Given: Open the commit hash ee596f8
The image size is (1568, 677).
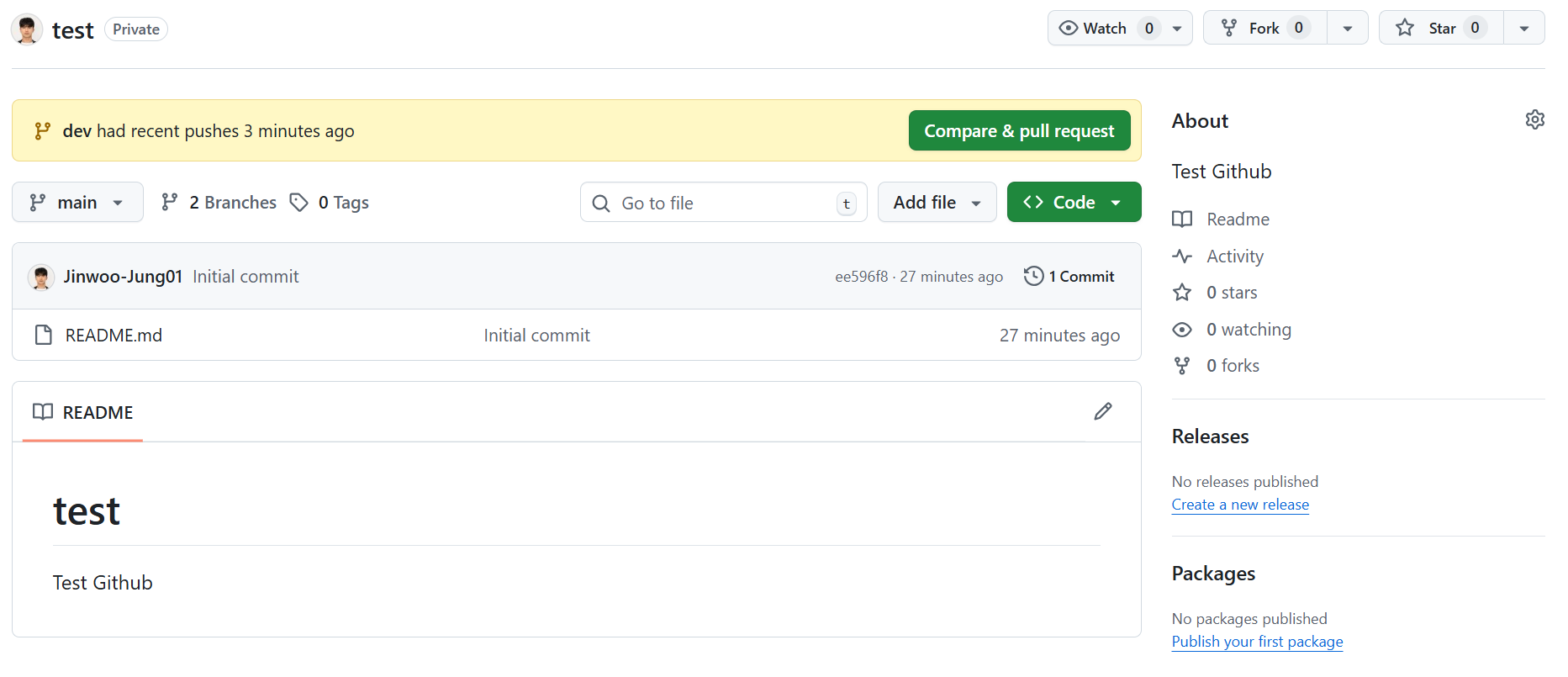Looking at the screenshot, I should (861, 277).
